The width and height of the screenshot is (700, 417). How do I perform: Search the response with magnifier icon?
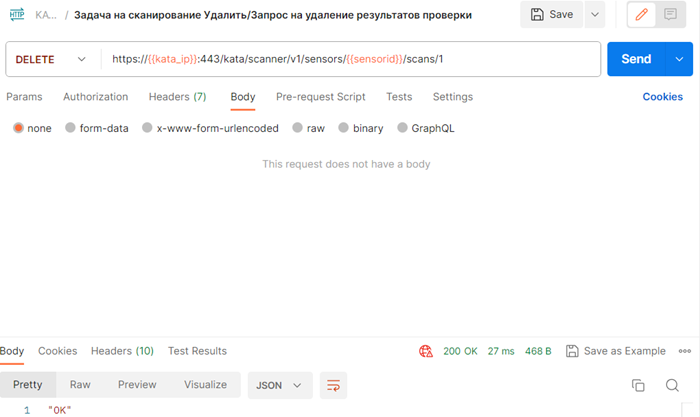pyautogui.click(x=672, y=385)
